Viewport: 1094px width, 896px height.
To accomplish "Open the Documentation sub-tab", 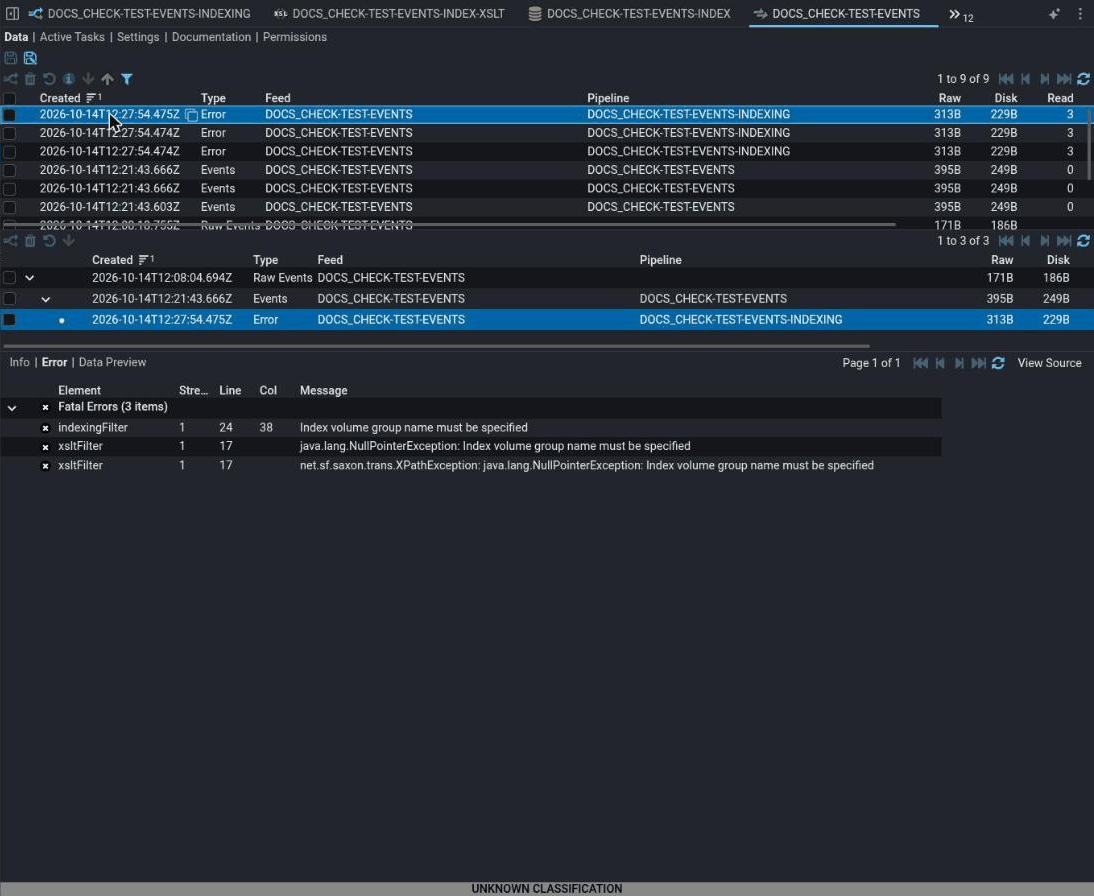I will (211, 37).
